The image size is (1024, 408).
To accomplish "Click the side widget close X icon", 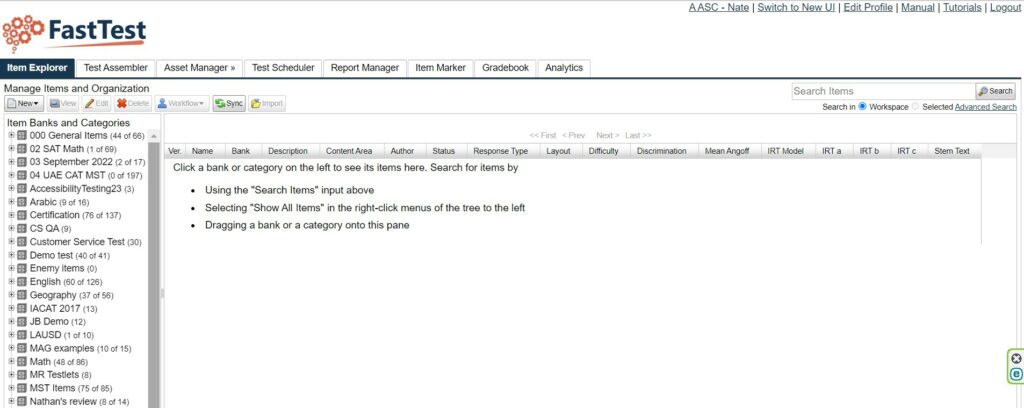I will tap(1016, 358).
